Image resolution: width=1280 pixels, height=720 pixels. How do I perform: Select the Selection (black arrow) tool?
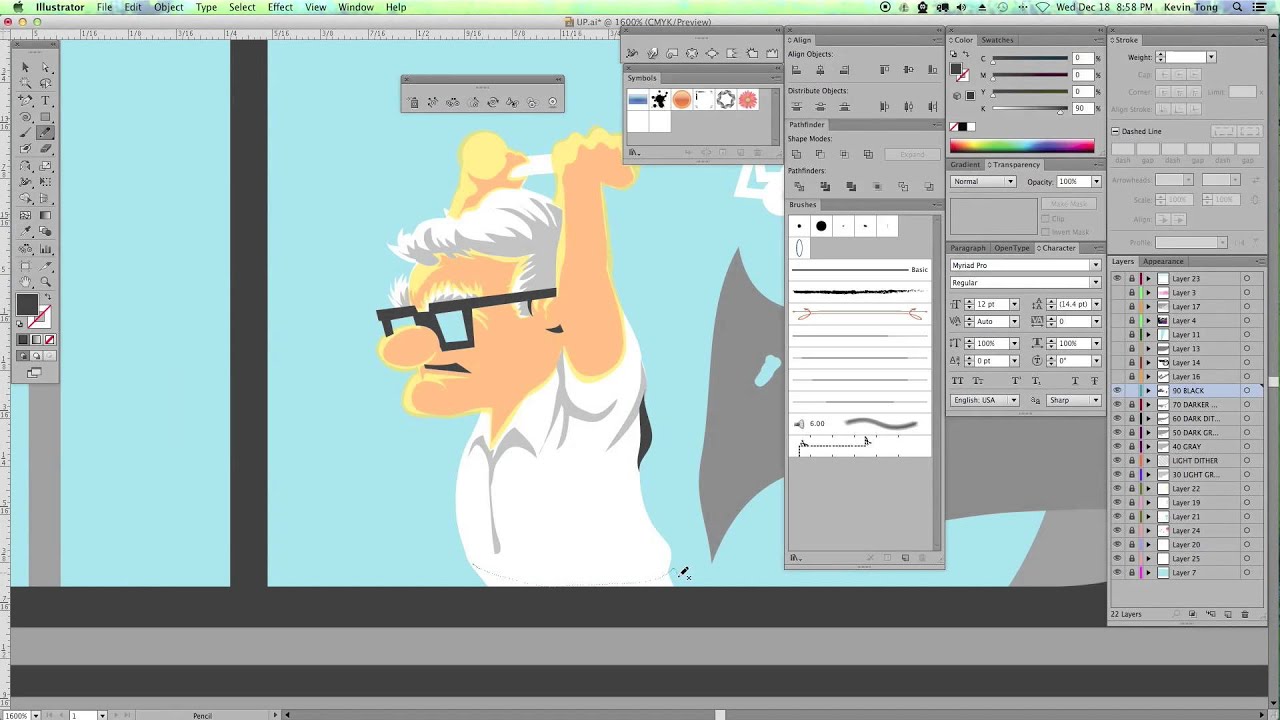[x=26, y=68]
